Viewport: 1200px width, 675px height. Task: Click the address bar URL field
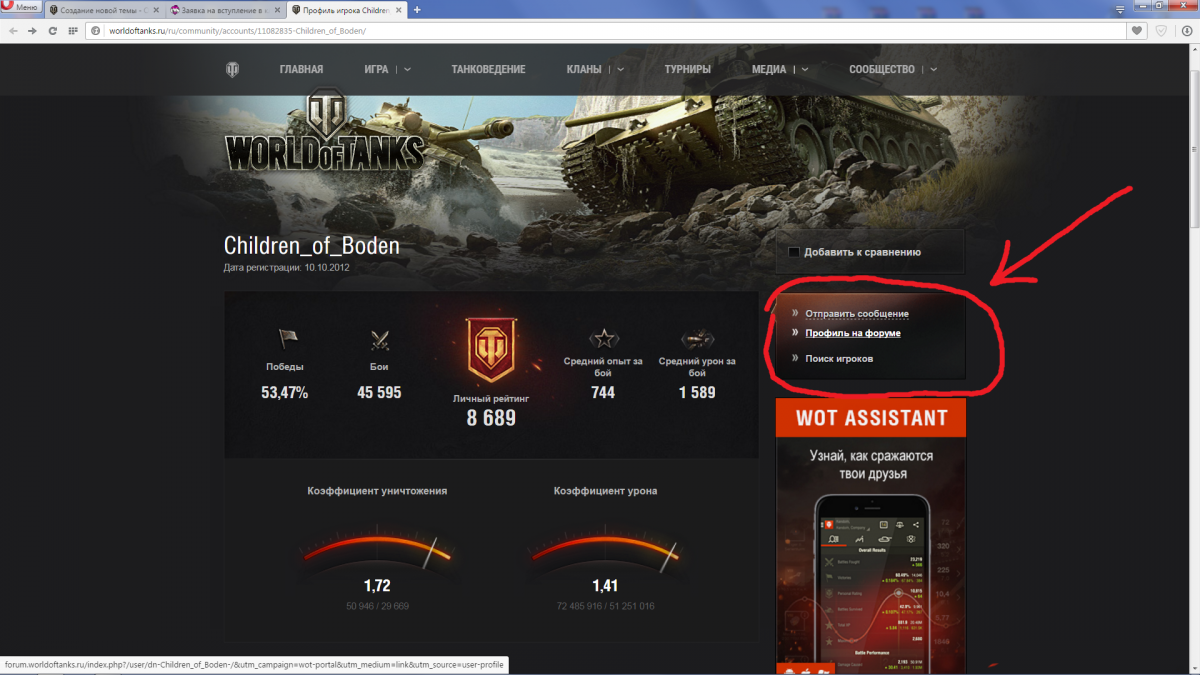(605, 31)
